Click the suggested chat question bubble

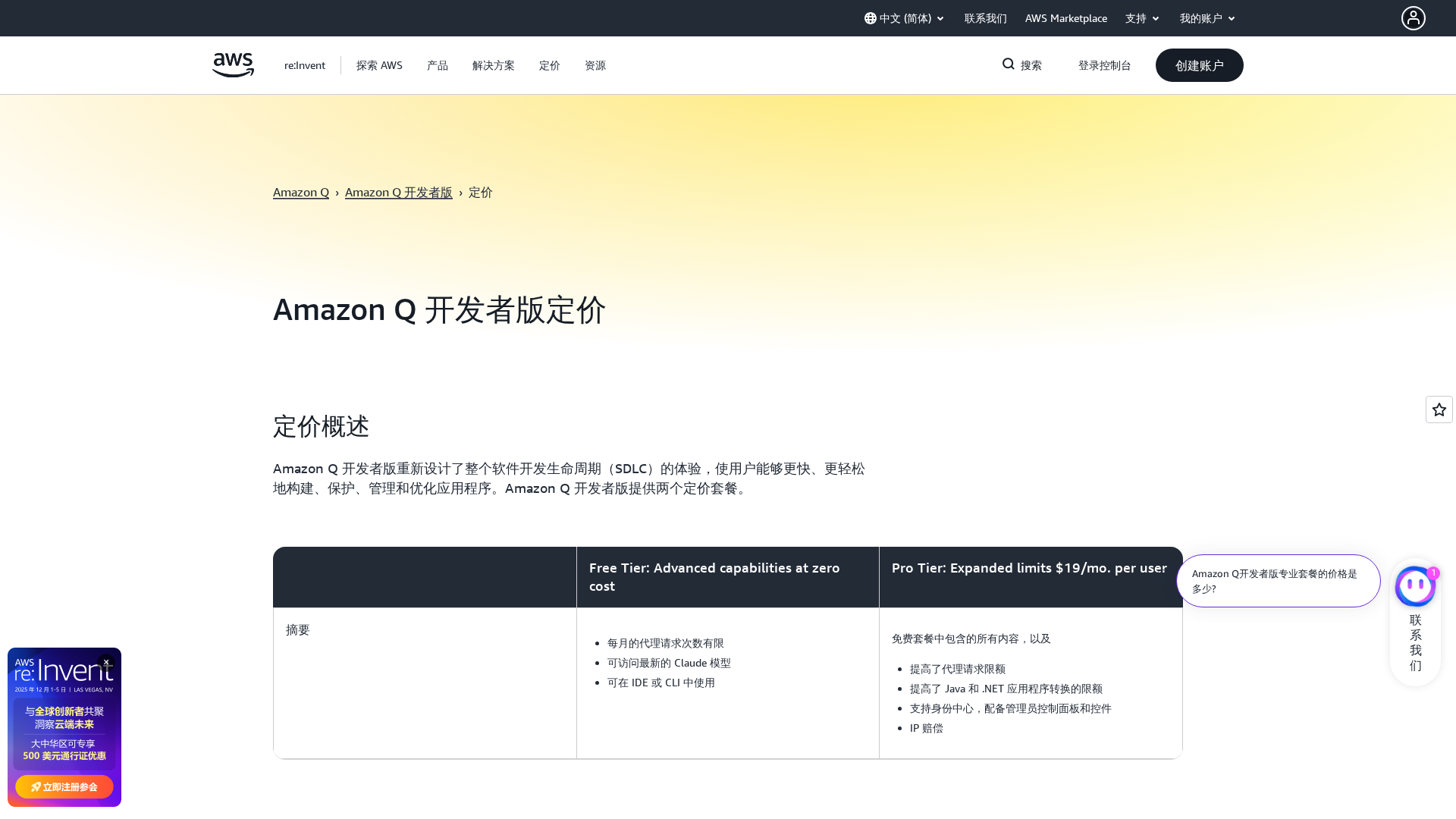(1278, 581)
